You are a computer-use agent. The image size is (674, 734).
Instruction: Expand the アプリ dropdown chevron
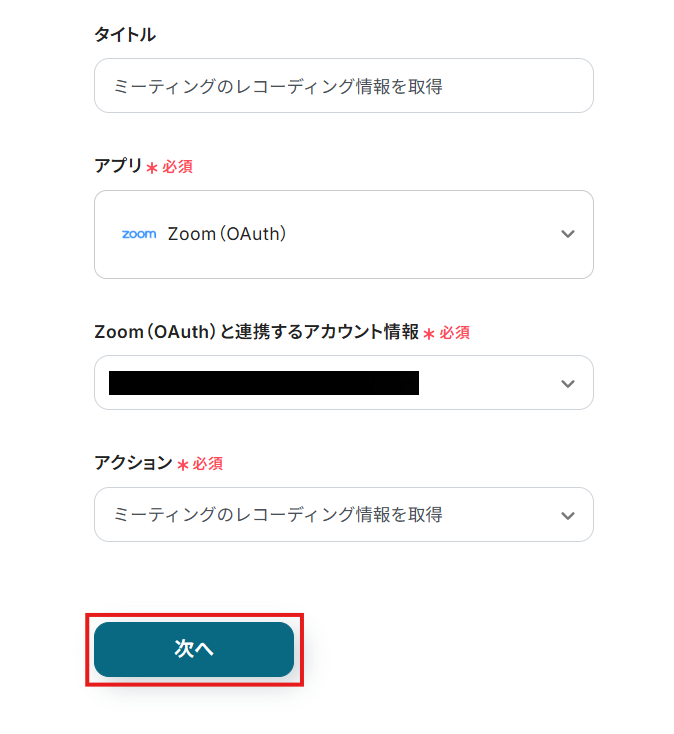(568, 234)
